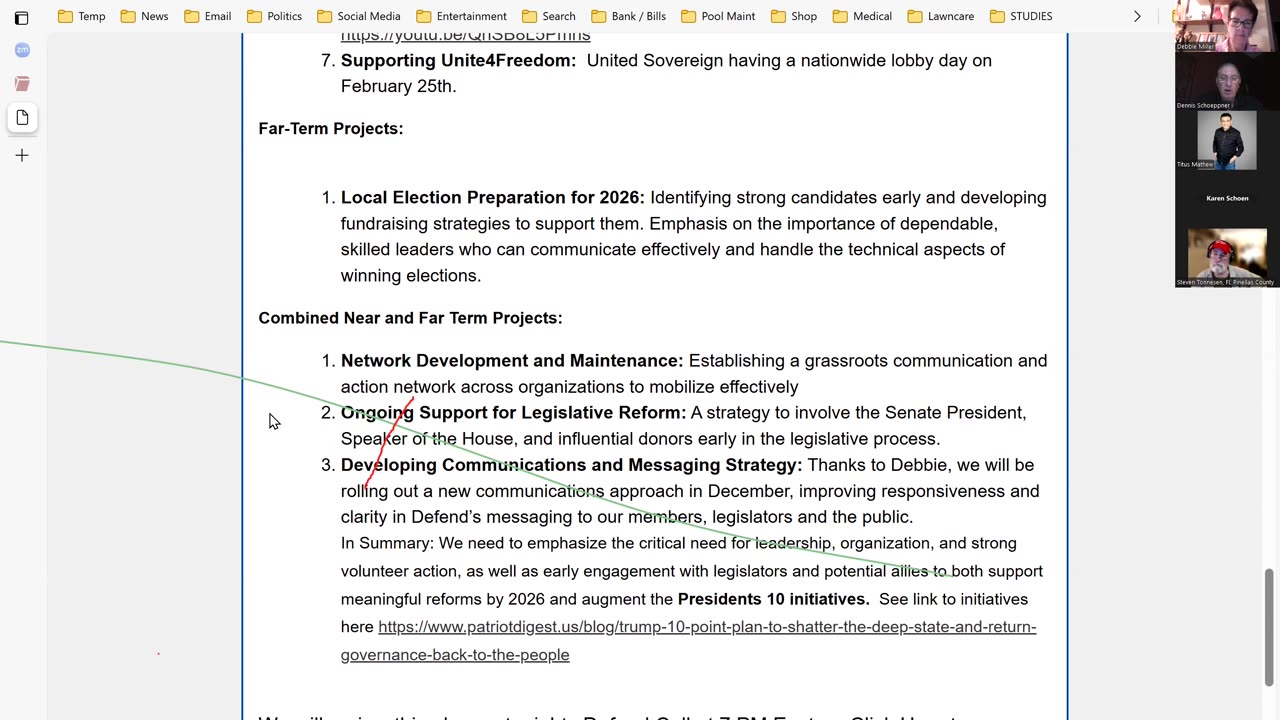1280x720 pixels.
Task: Open the red folder sidebar item
Action: coord(22,83)
